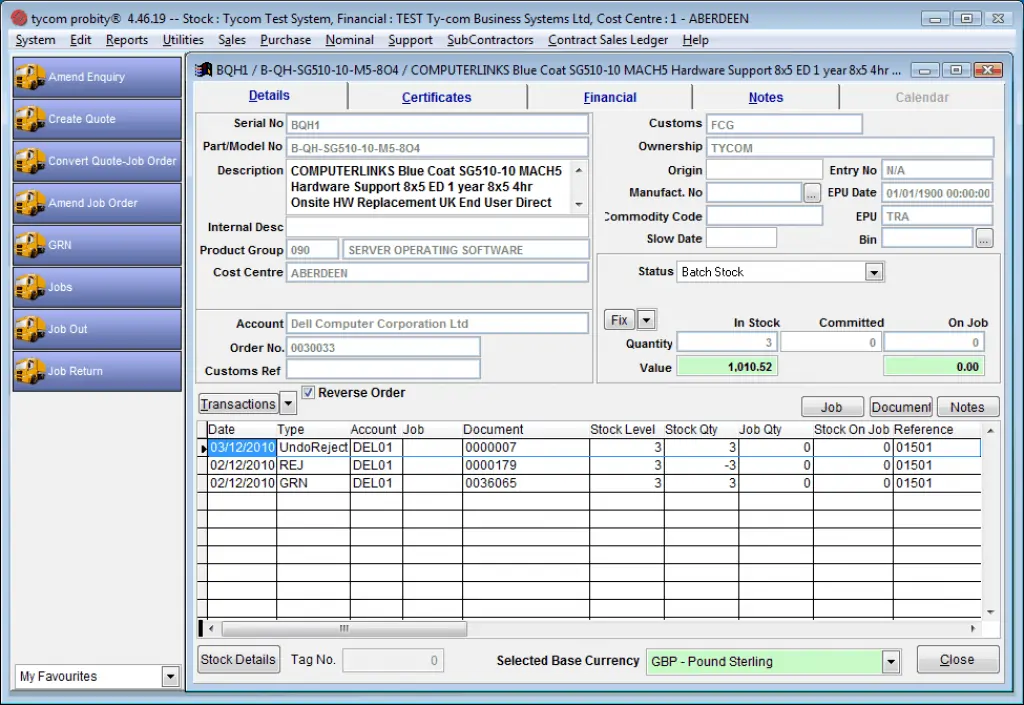Click in the Origin field
This screenshot has height=705, width=1024.
(x=764, y=170)
